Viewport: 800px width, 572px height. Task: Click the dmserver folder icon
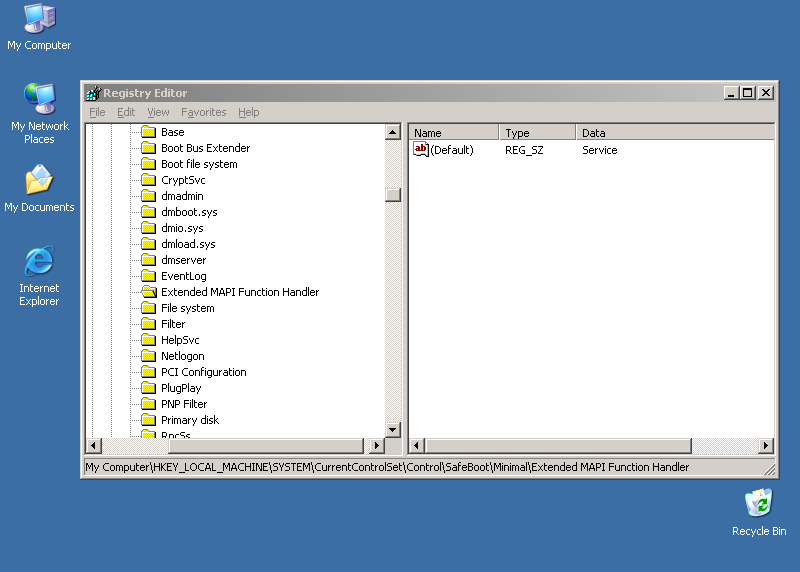click(148, 260)
